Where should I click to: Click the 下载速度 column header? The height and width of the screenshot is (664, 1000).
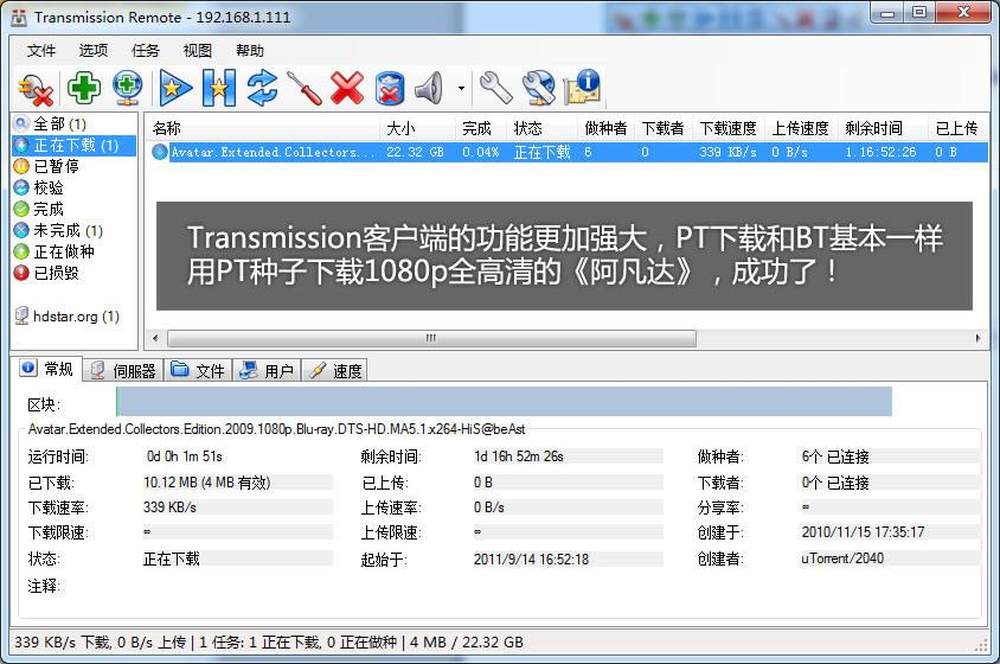pyautogui.click(x=728, y=128)
